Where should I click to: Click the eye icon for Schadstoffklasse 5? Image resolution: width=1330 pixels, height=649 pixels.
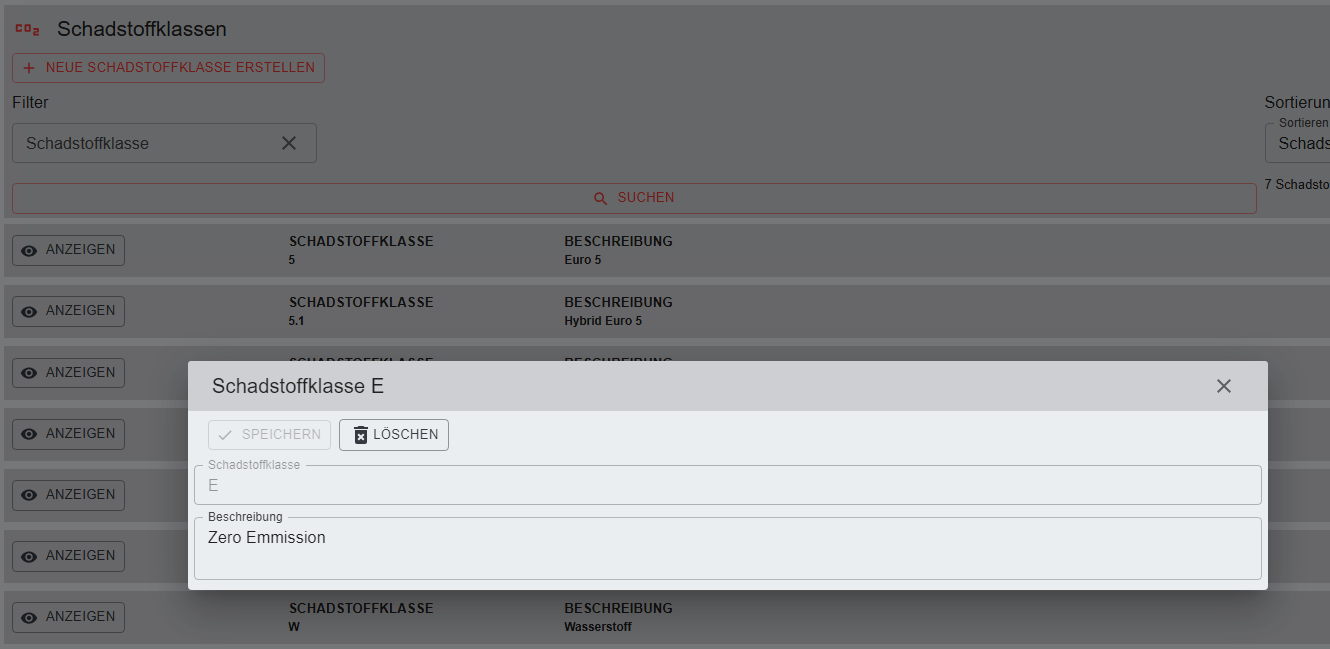coord(29,250)
